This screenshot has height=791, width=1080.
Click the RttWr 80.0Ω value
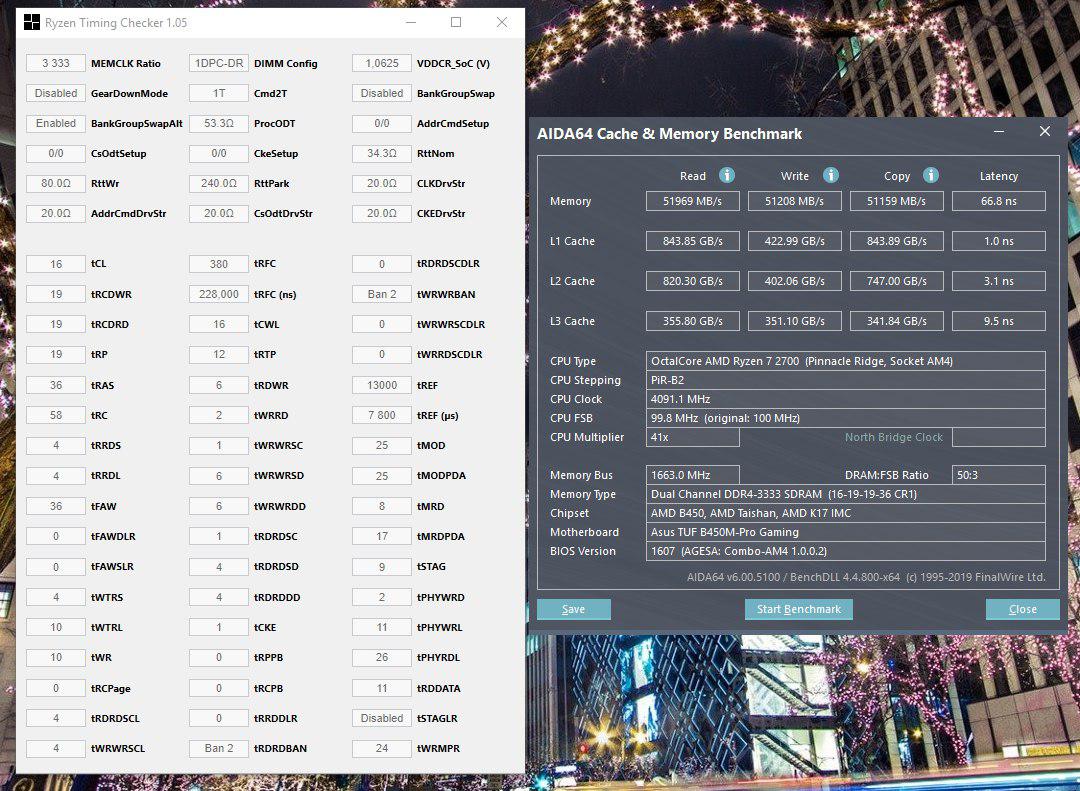[x=56, y=183]
